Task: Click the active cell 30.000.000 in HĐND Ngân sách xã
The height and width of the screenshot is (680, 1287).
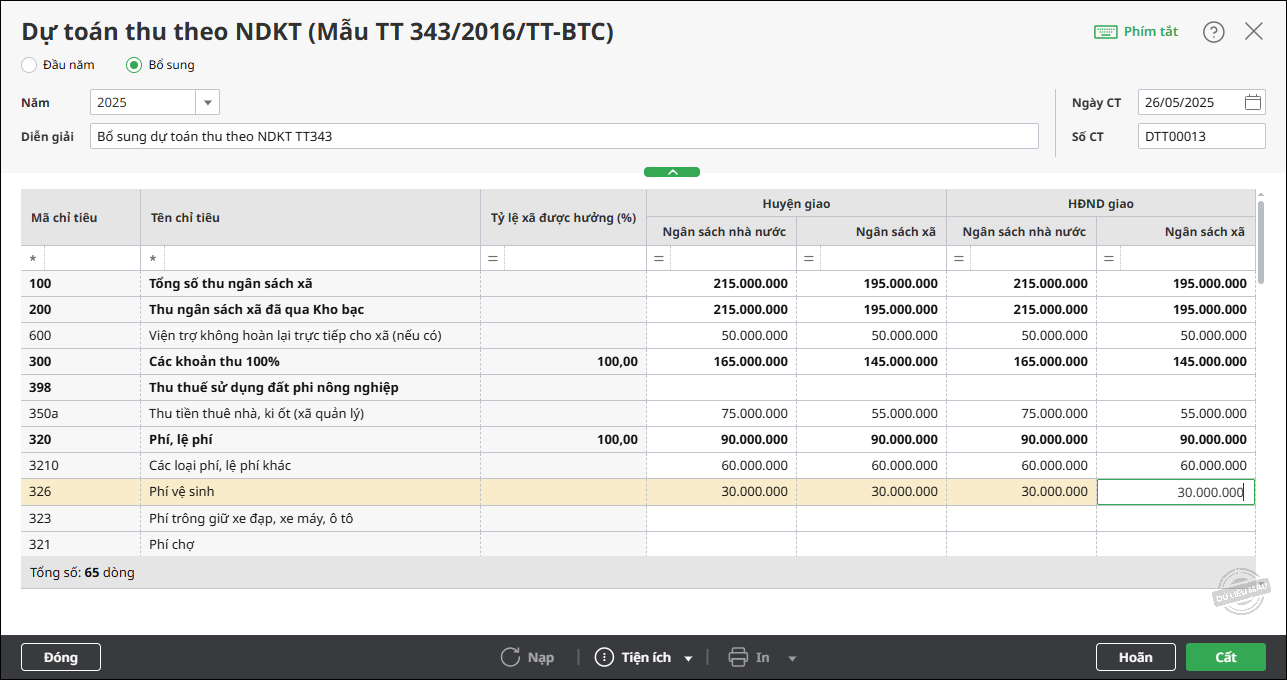Action: (1176, 492)
